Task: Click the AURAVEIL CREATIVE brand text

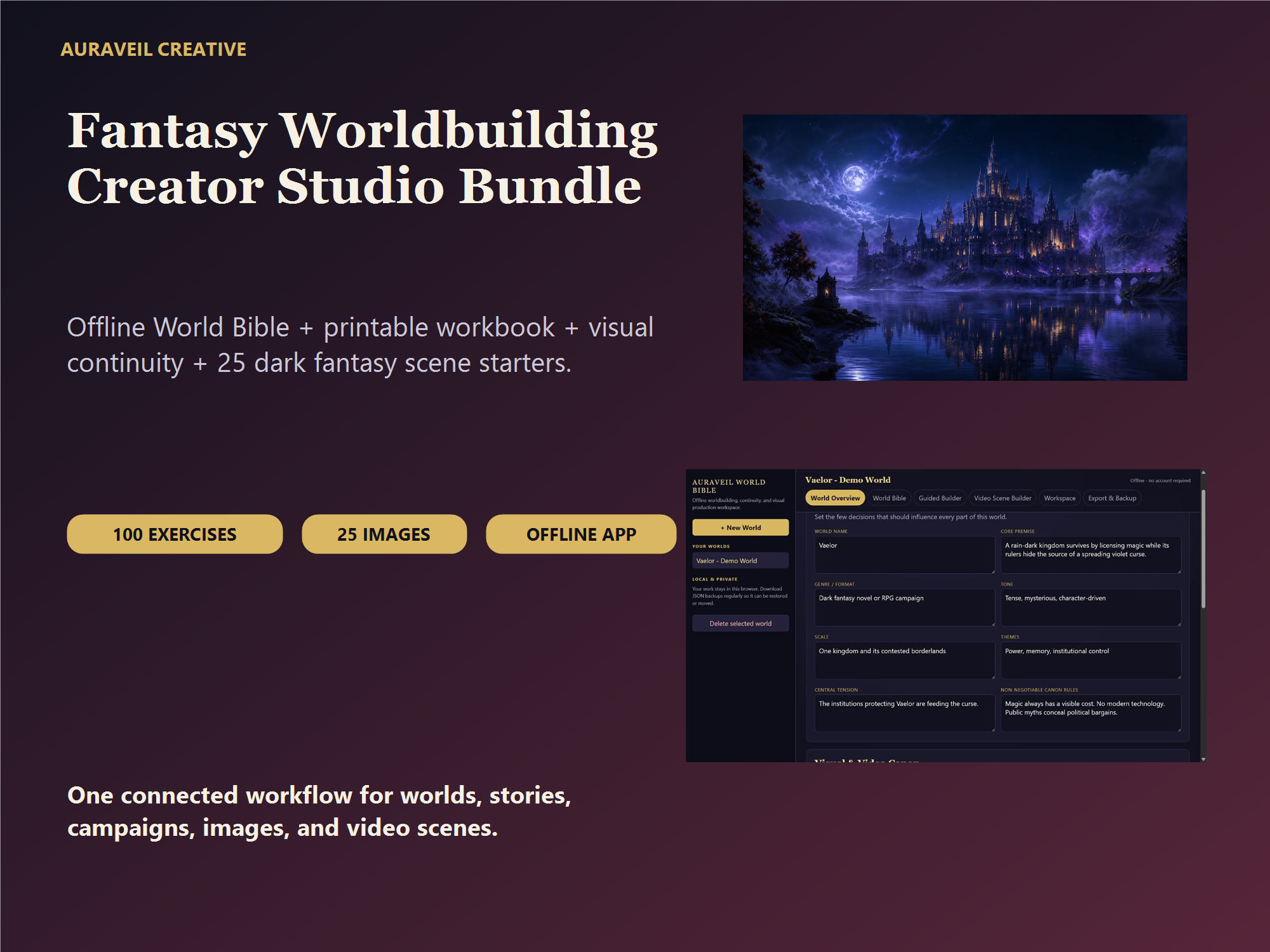Action: click(x=153, y=50)
